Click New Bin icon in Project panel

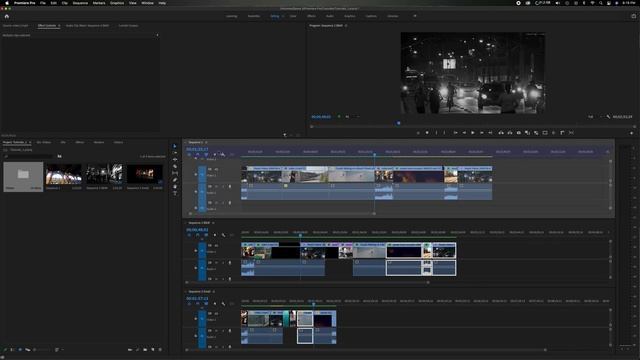(145, 350)
